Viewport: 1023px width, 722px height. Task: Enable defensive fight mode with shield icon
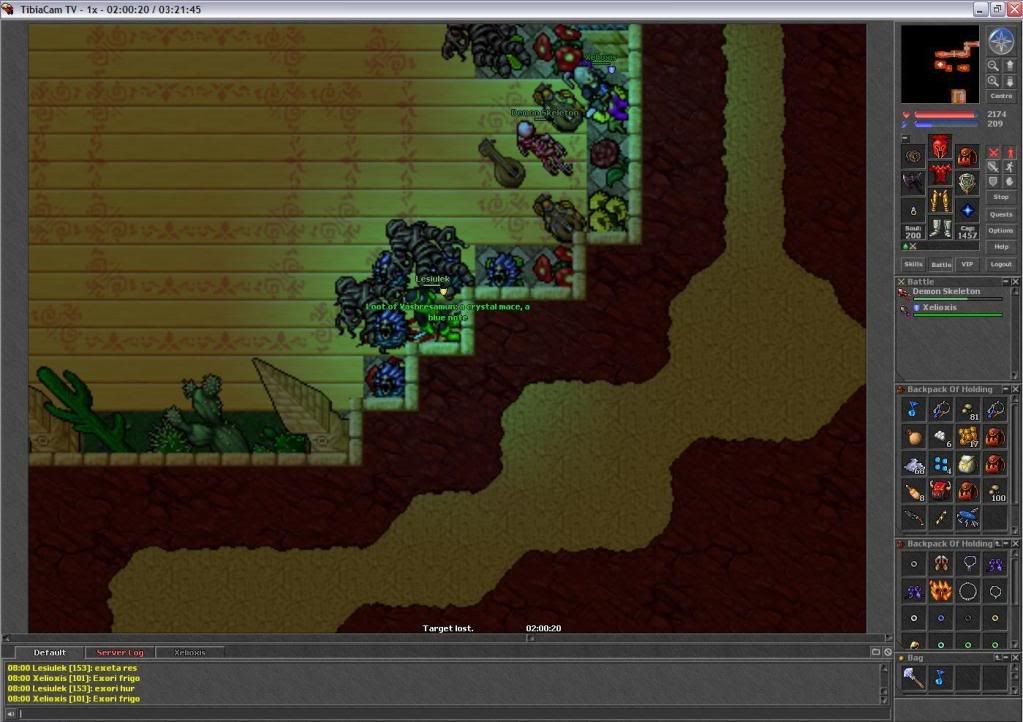click(x=993, y=181)
